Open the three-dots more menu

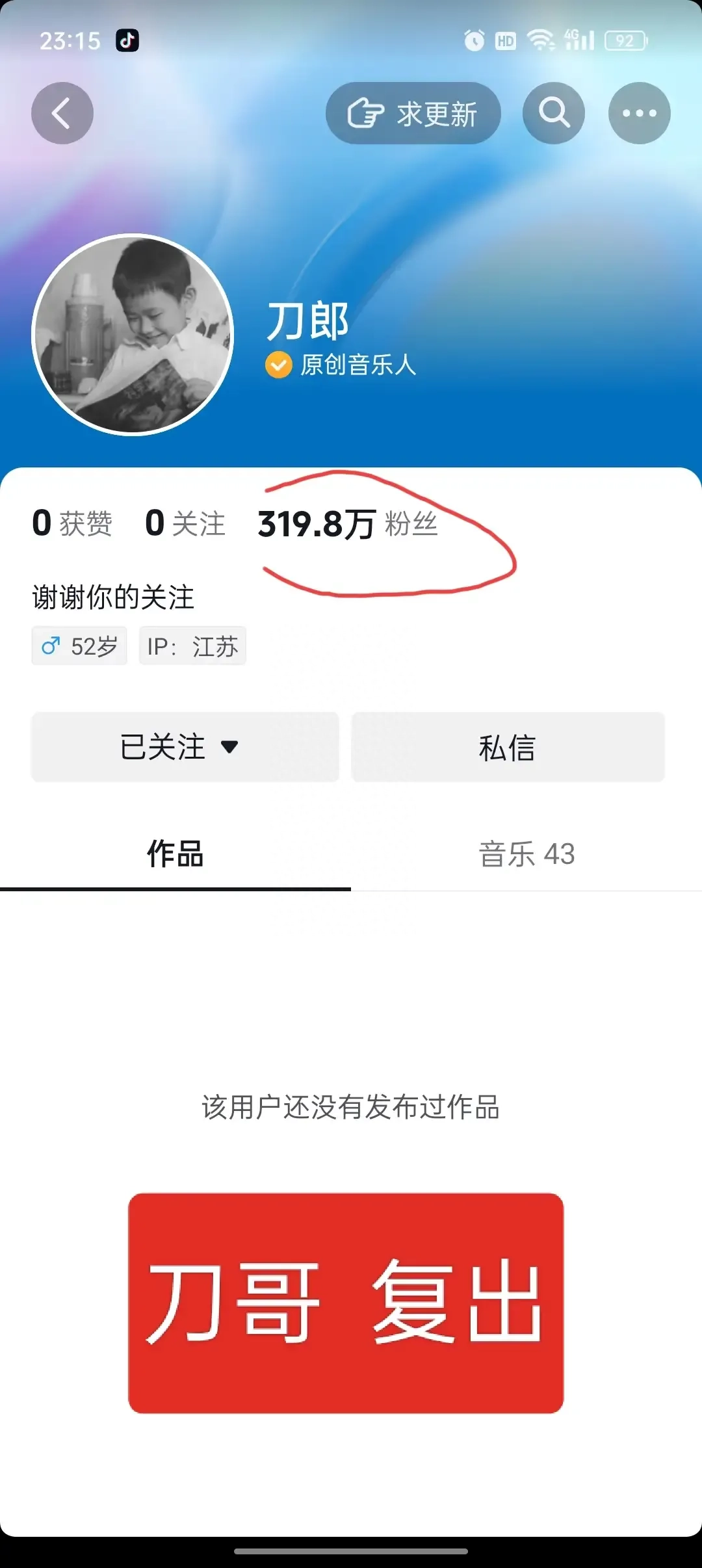click(640, 113)
